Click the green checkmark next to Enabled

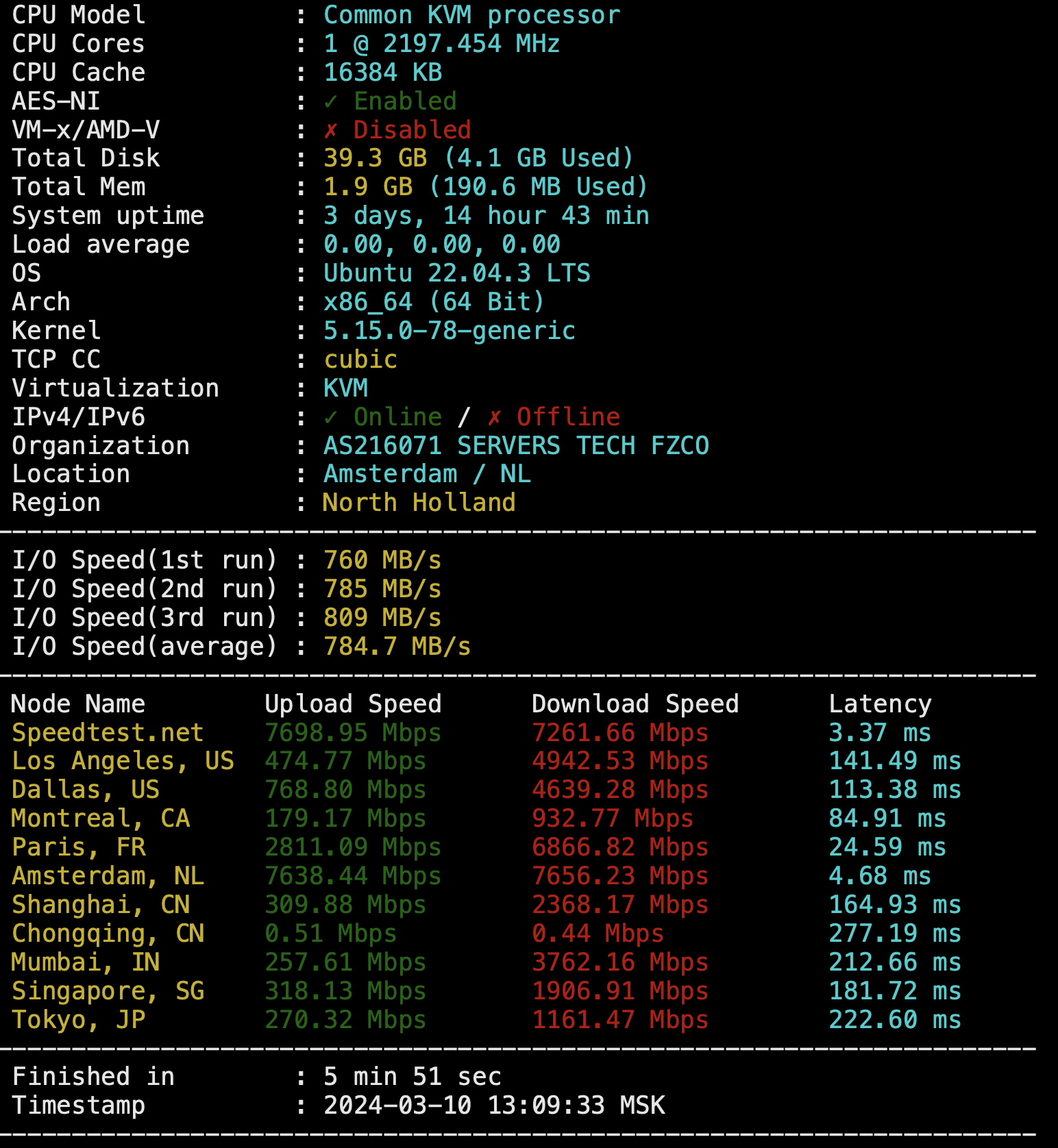(331, 101)
